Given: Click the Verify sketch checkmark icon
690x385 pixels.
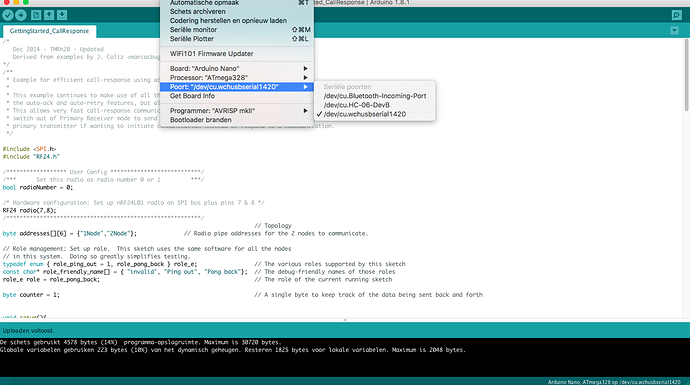Looking at the screenshot, I should 8,15.
